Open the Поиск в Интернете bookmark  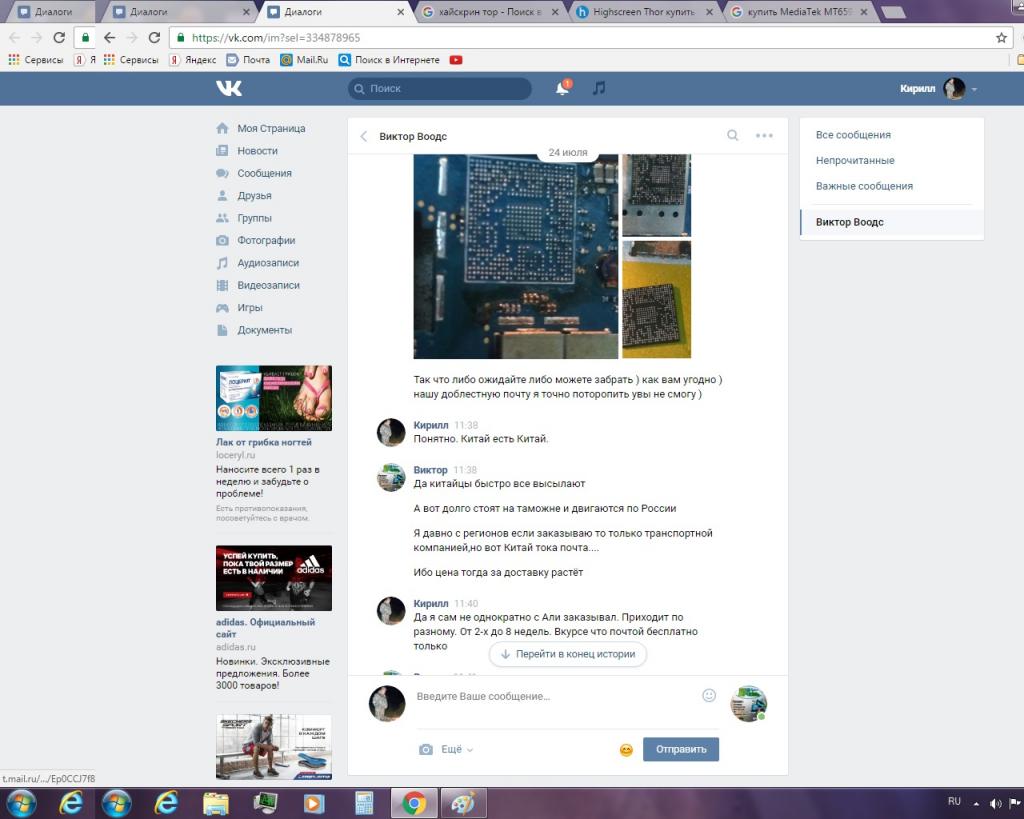click(x=389, y=59)
